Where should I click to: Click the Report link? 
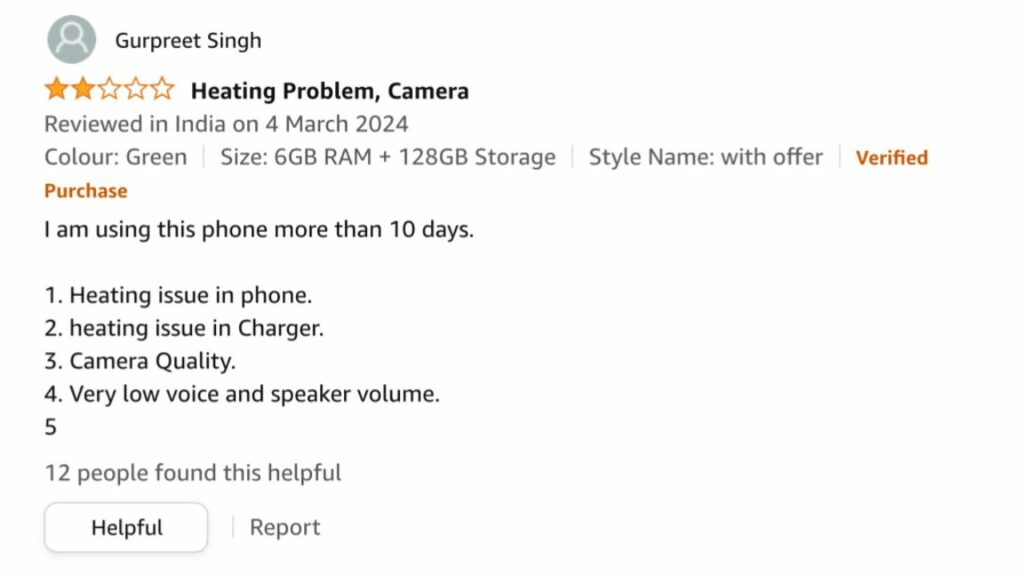[285, 527]
